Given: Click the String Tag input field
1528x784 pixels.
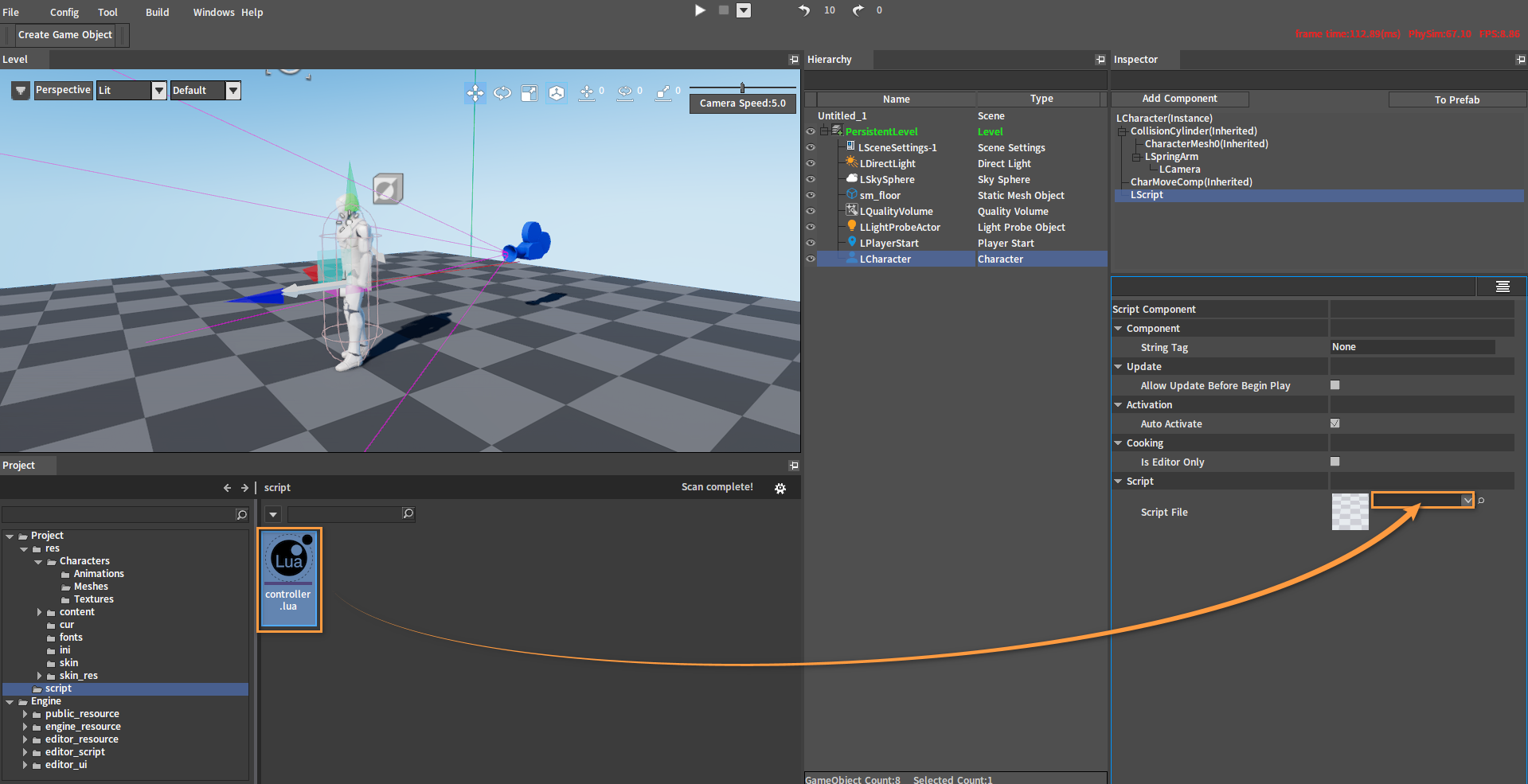Looking at the screenshot, I should point(1413,347).
